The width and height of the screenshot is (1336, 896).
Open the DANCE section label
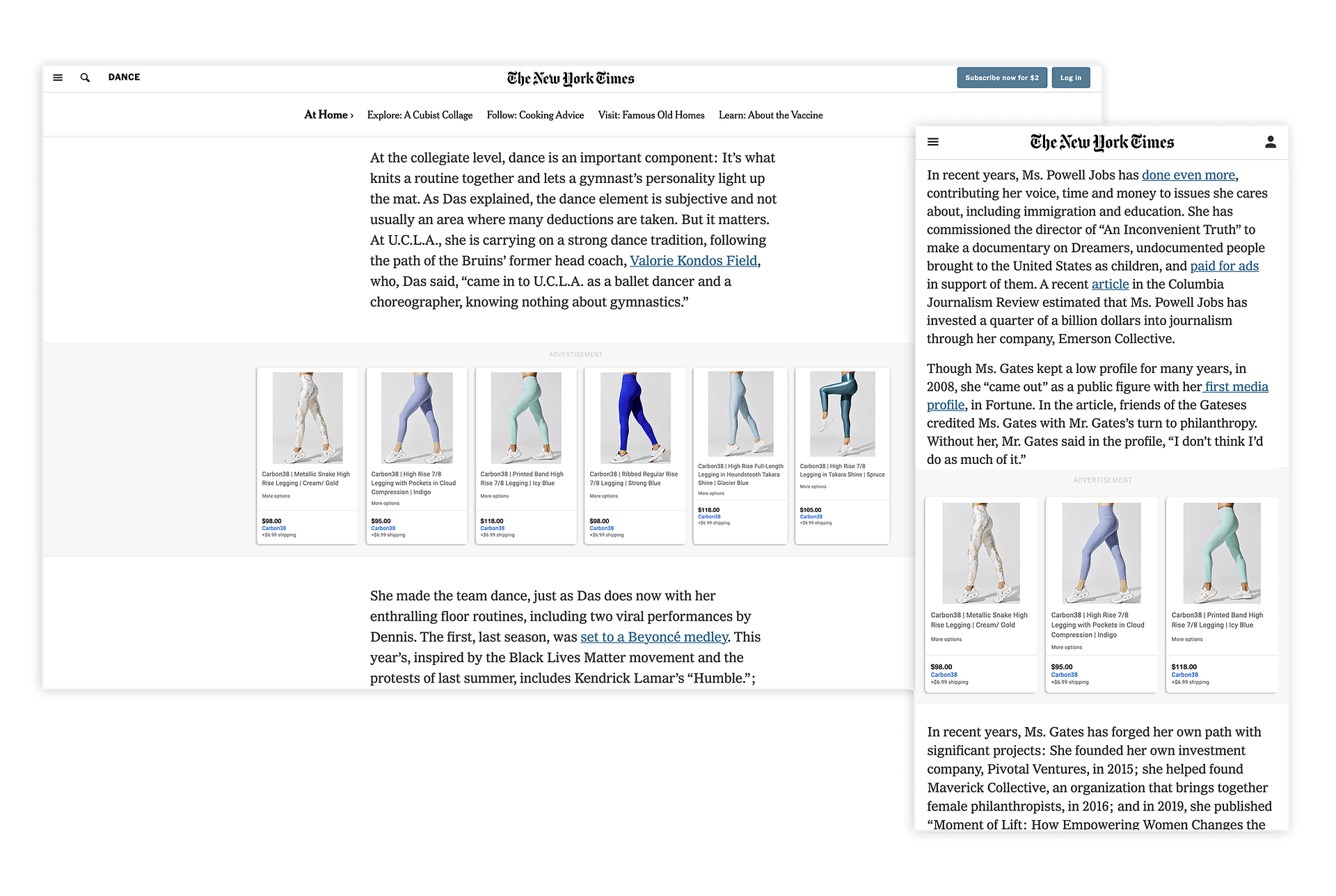[x=124, y=77]
